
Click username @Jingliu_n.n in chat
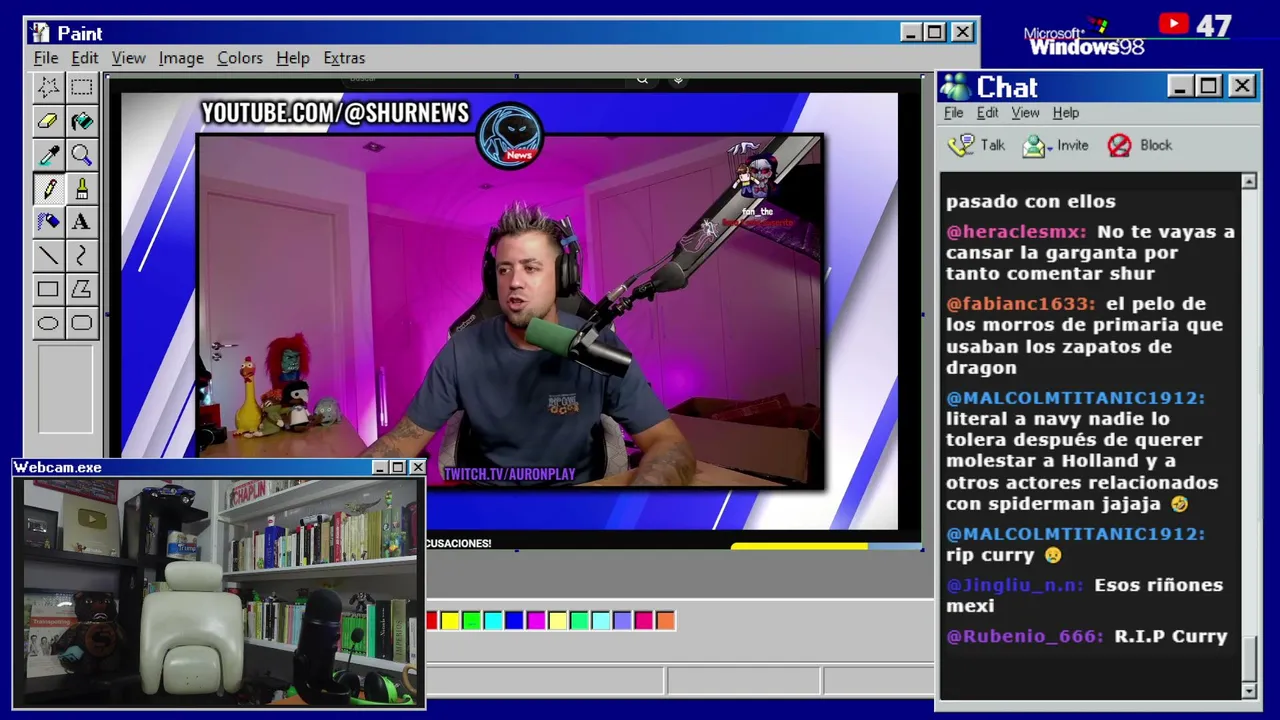[x=1015, y=585]
